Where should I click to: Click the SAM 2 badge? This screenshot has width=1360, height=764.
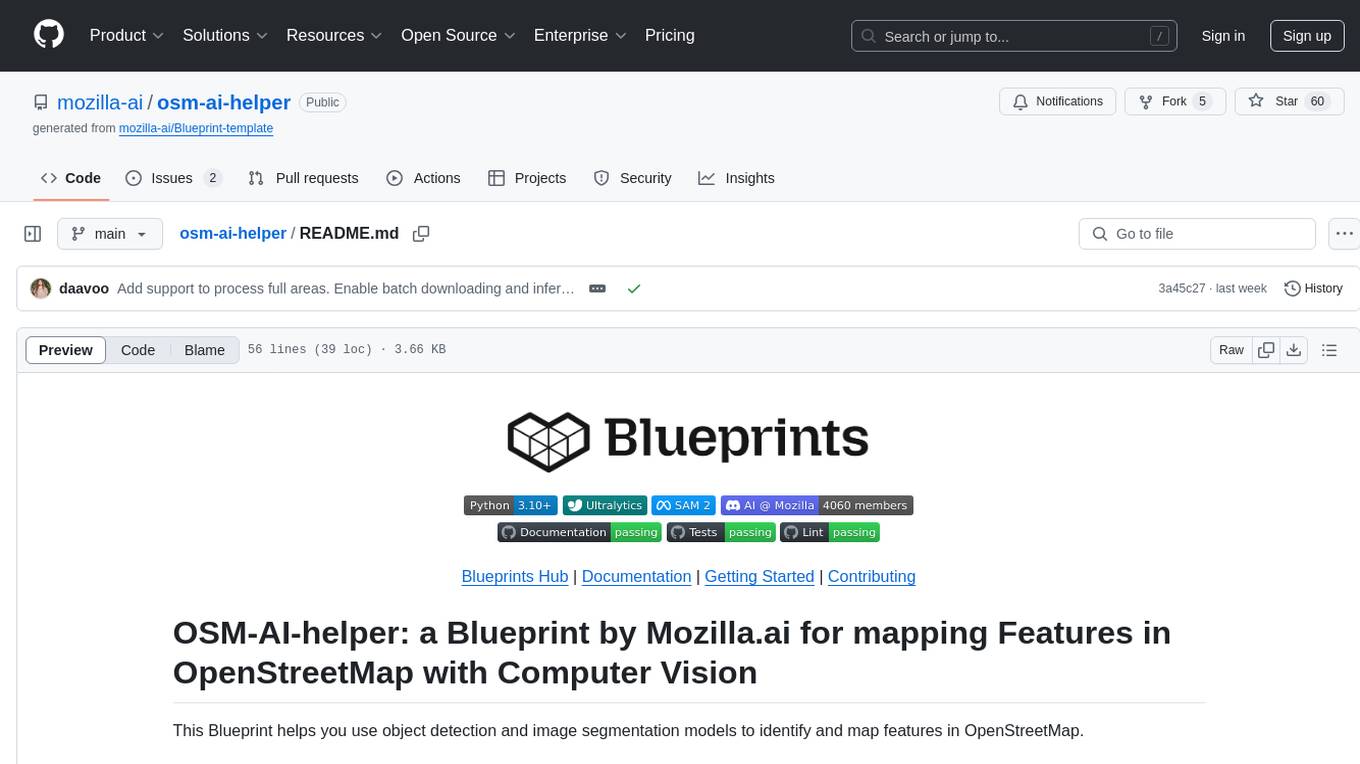[x=683, y=506]
